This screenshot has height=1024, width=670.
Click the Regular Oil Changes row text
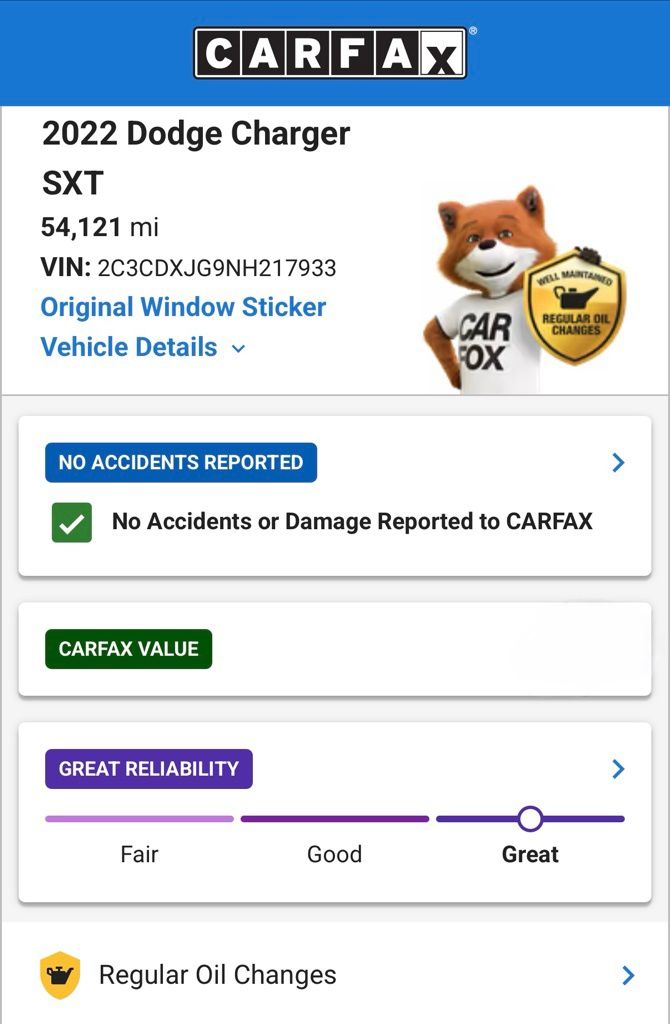(x=217, y=975)
